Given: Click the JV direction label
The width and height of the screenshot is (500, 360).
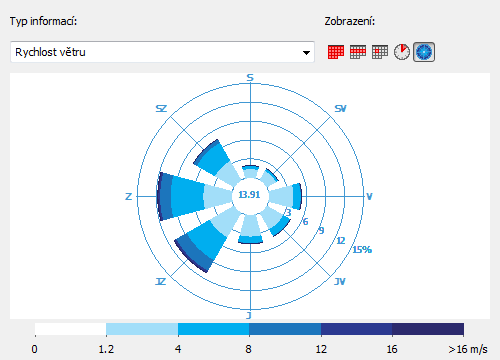Looking at the screenshot, I should [340, 282].
